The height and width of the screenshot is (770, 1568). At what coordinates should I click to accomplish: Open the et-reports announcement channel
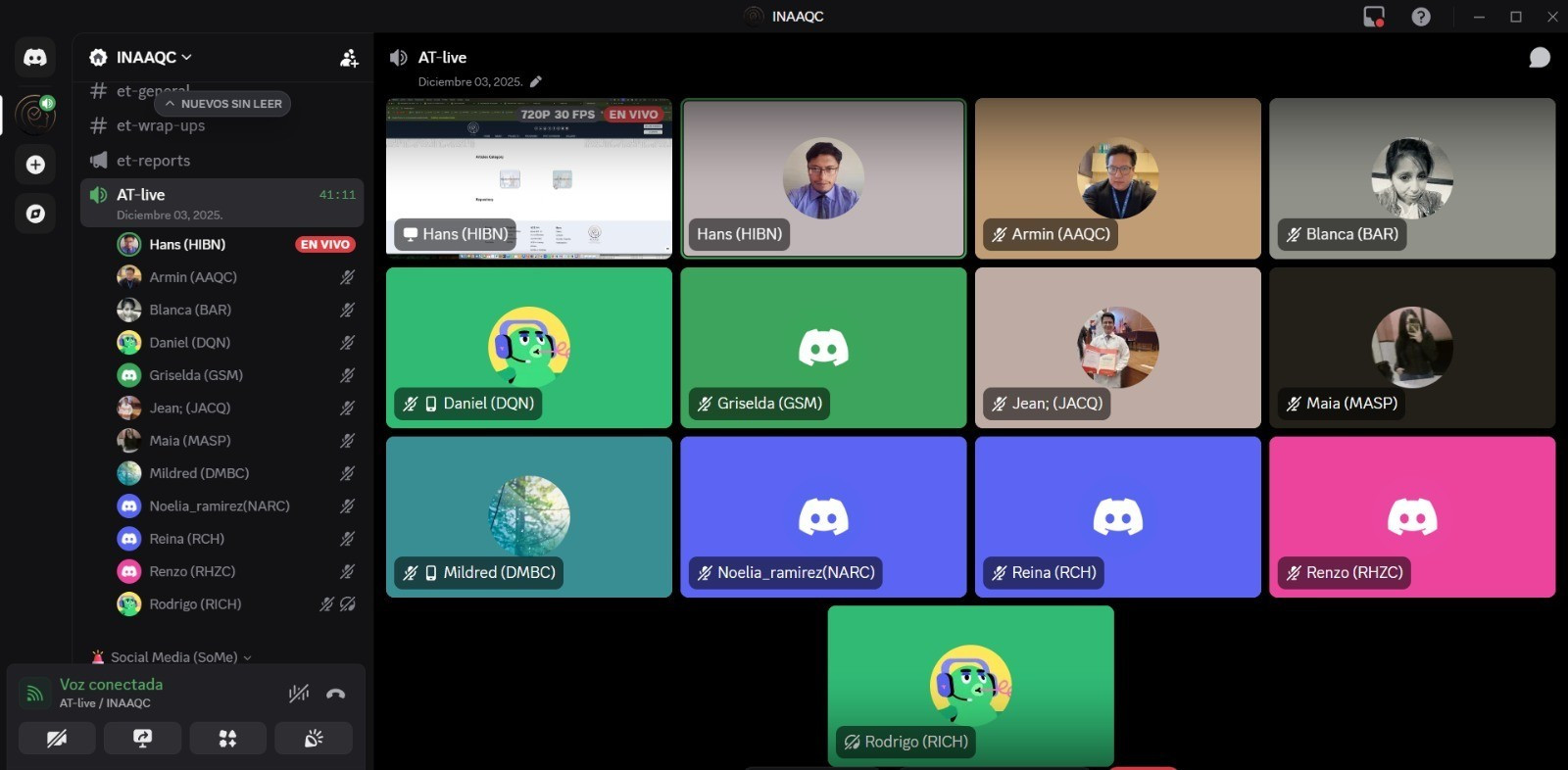point(153,161)
